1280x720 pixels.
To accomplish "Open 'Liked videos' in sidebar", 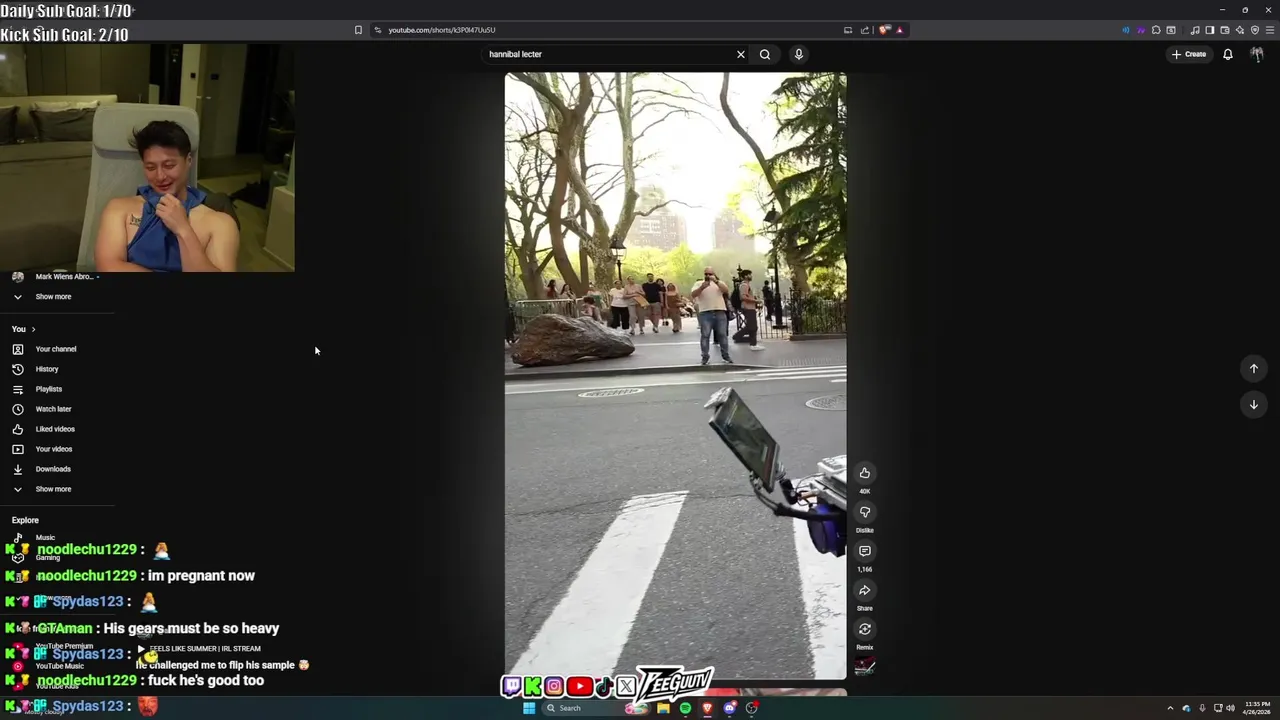I will [55, 429].
